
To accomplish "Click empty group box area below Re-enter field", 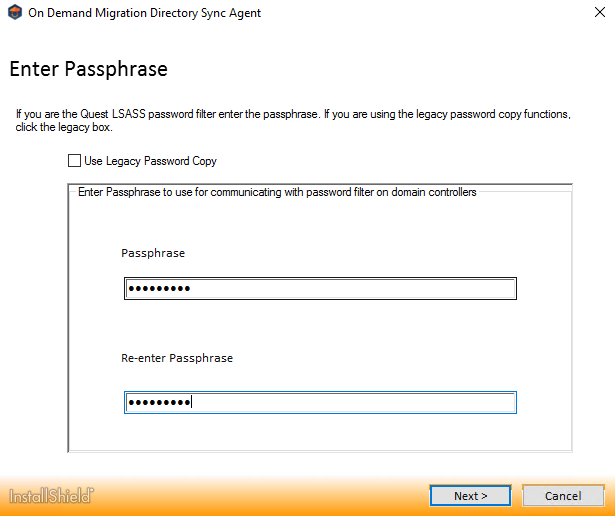I will pos(320,434).
